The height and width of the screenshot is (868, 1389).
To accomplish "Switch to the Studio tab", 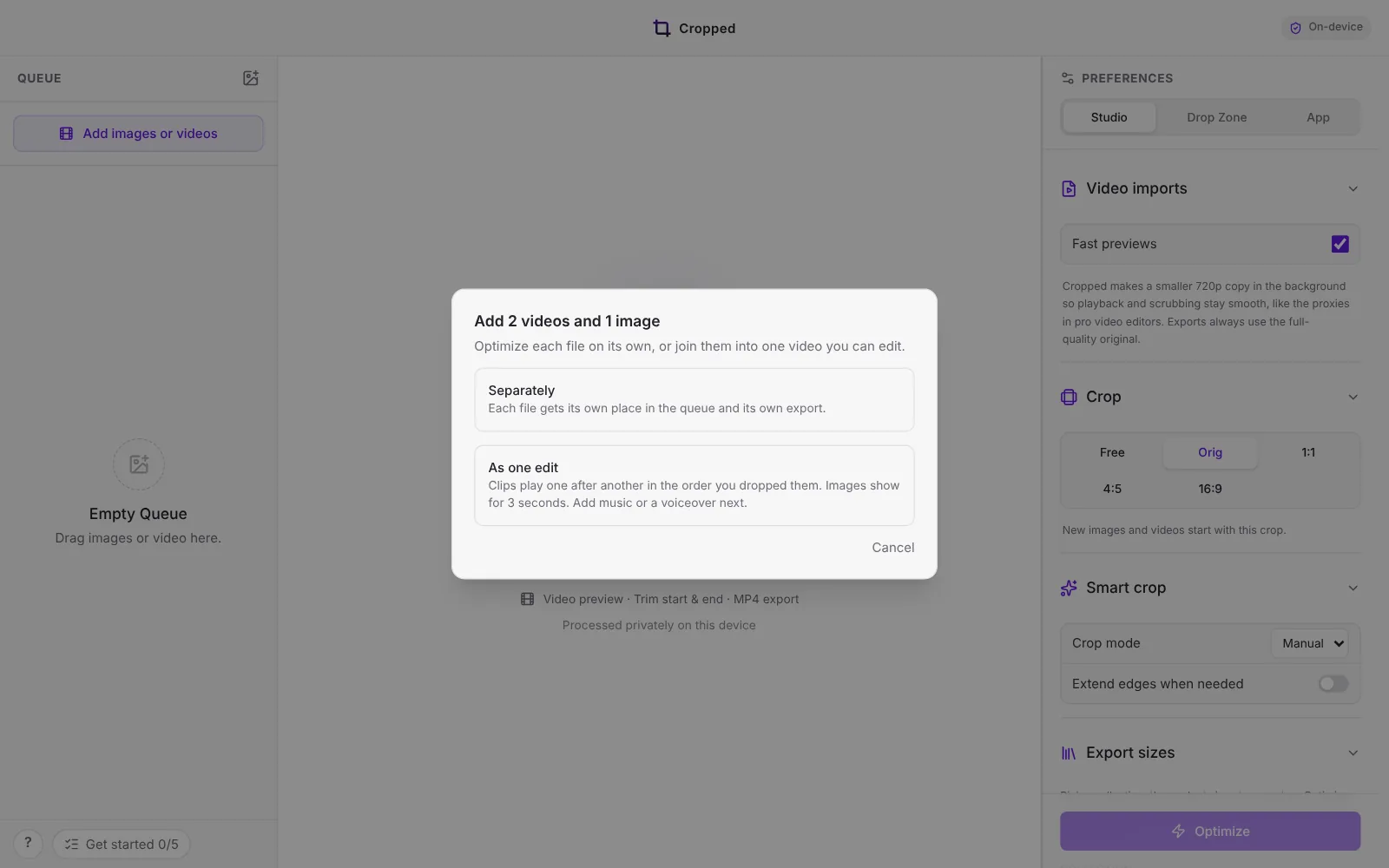I will click(x=1109, y=117).
